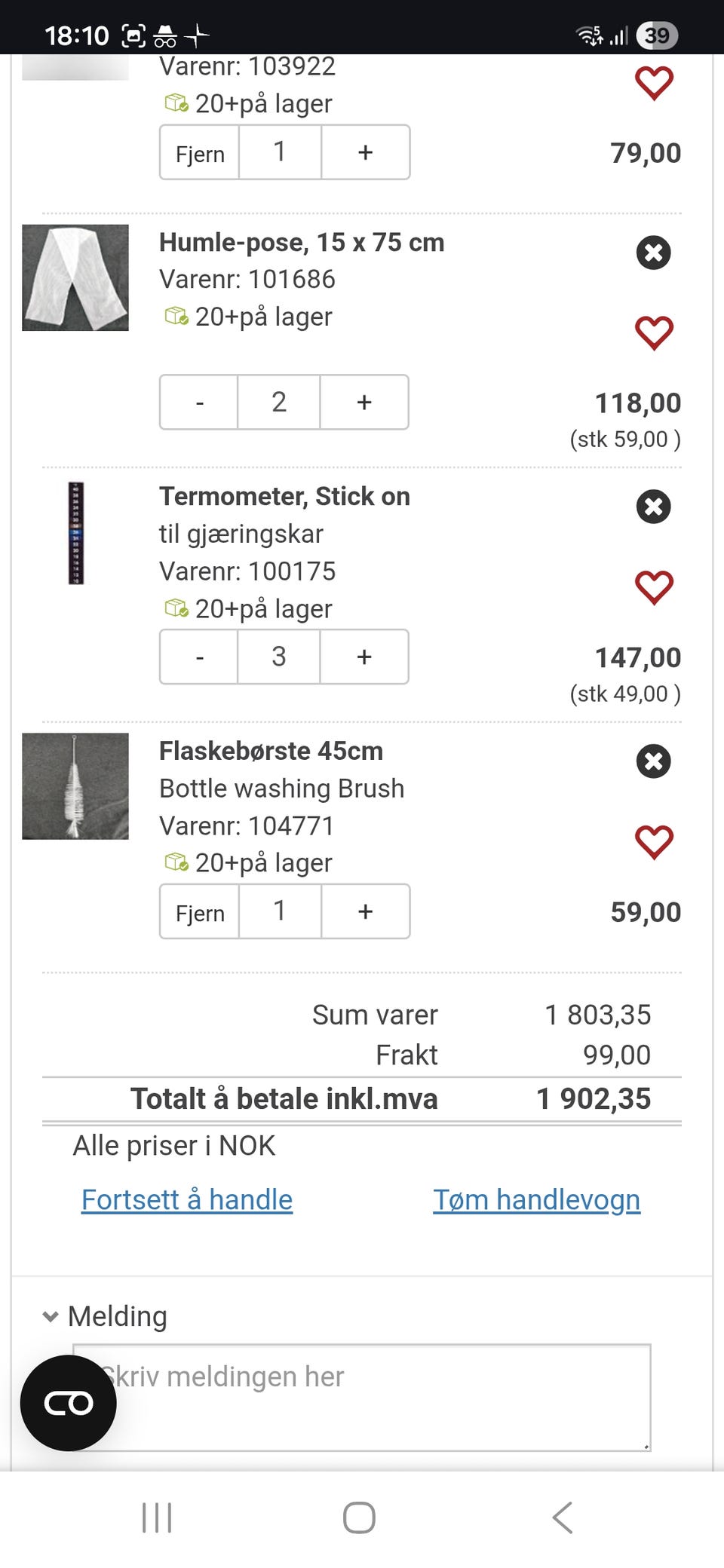Image resolution: width=724 pixels, height=1568 pixels.
Task: Click the stock box icon under Termometer
Action: tap(176, 608)
